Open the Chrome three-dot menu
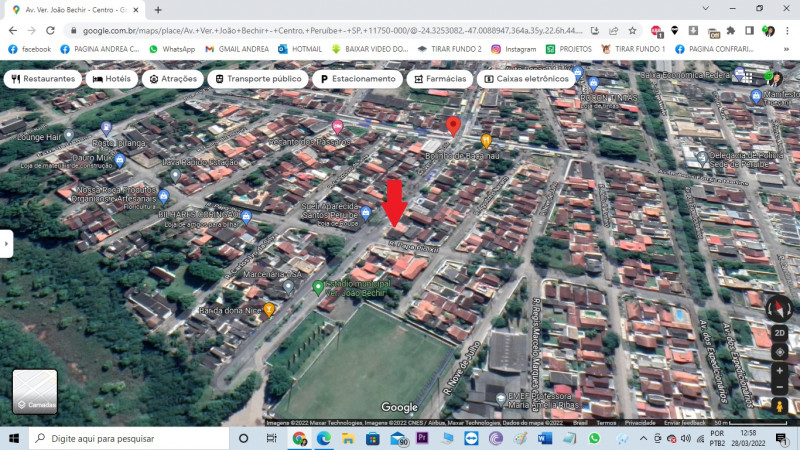 click(x=787, y=31)
